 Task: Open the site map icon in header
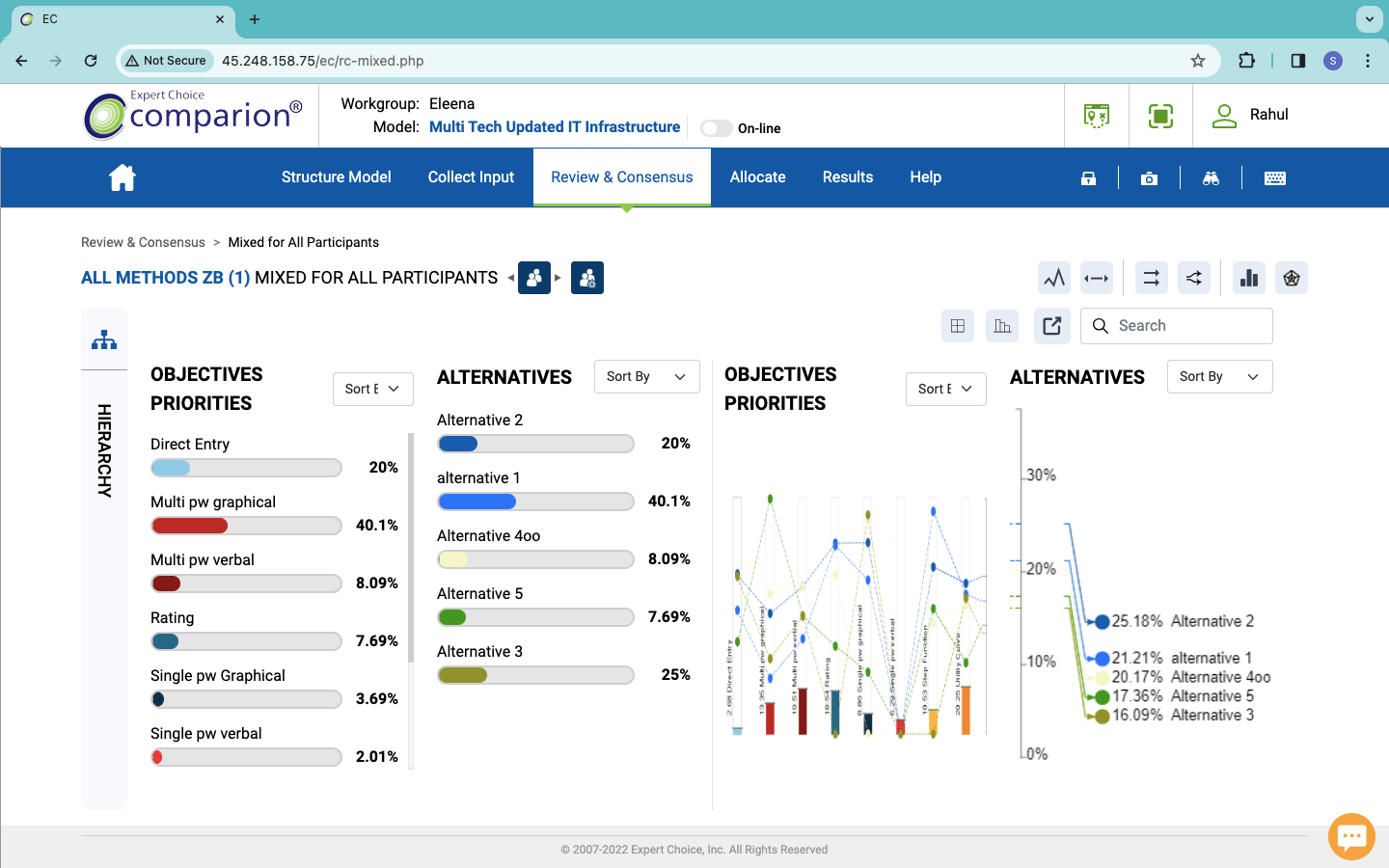[1097, 117]
